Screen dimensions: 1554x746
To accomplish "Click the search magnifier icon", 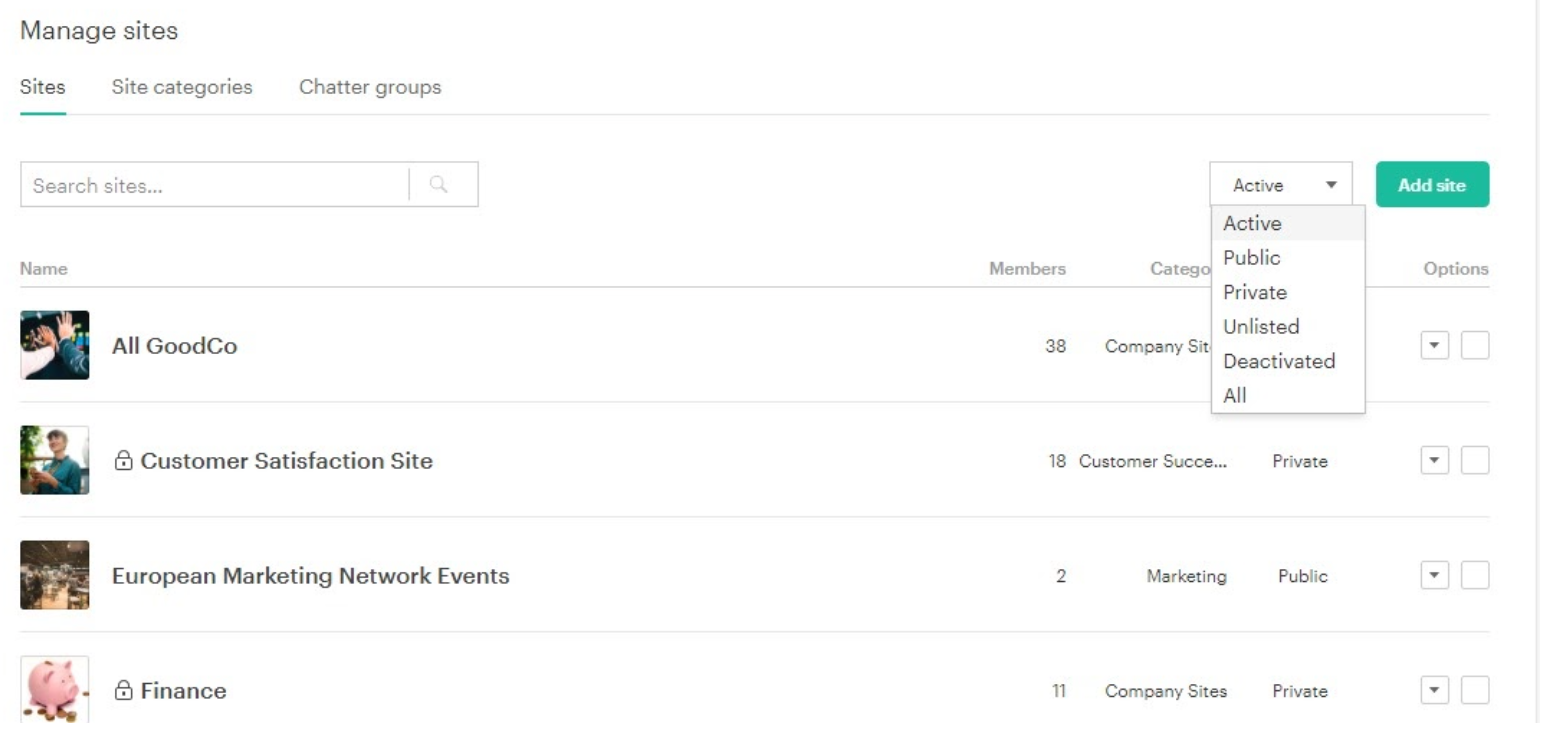I will pyautogui.click(x=438, y=185).
